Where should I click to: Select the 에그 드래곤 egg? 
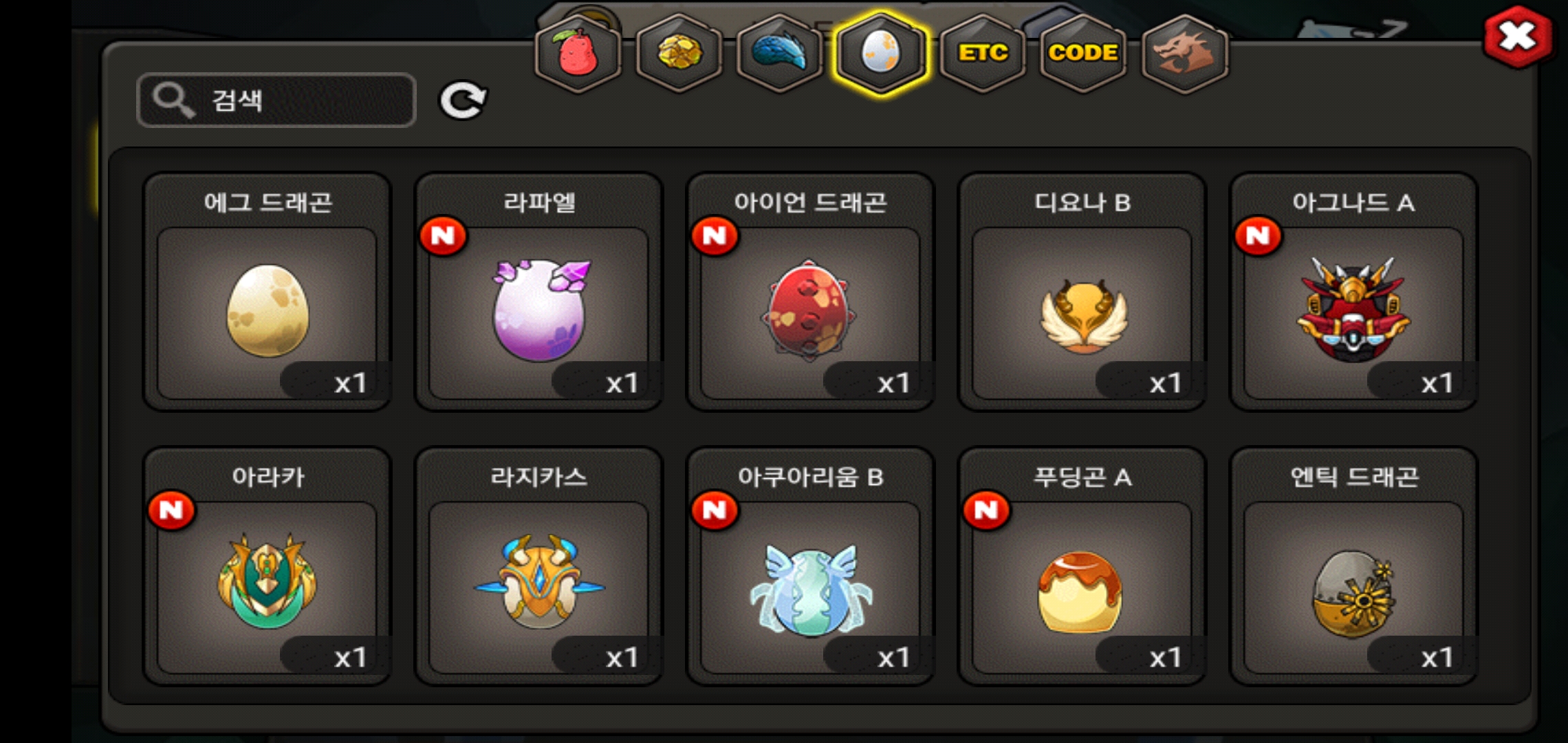267,292
